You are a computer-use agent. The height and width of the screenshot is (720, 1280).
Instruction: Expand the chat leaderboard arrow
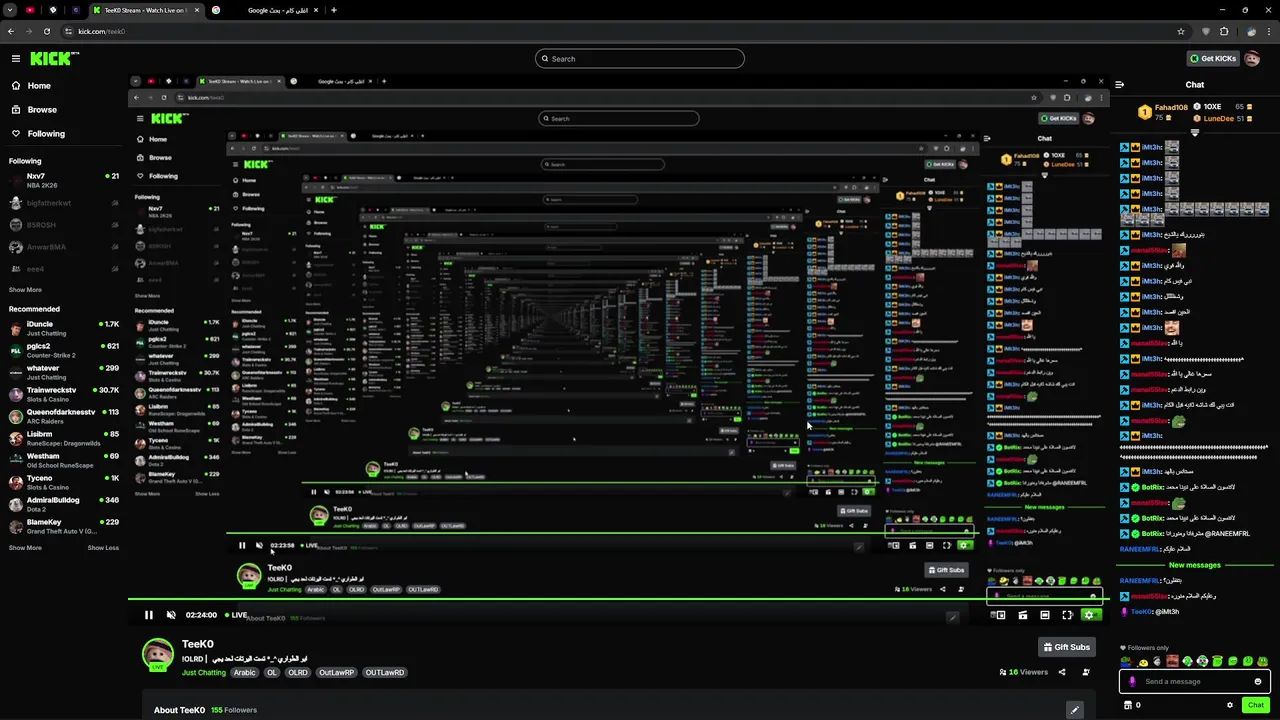1195,132
